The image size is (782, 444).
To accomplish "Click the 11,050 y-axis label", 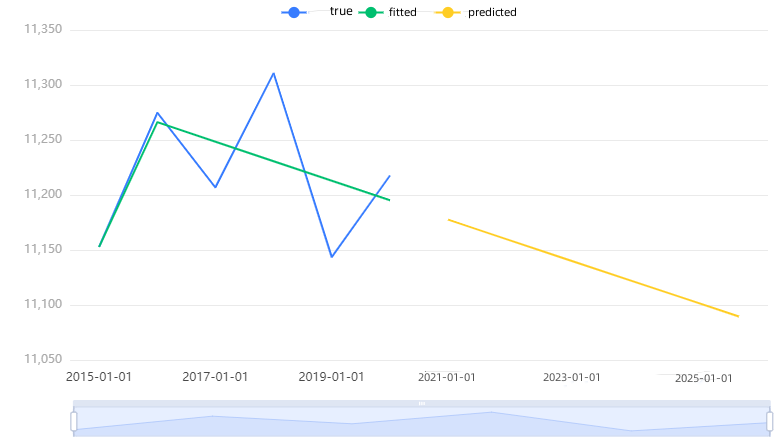I will click(43, 359).
